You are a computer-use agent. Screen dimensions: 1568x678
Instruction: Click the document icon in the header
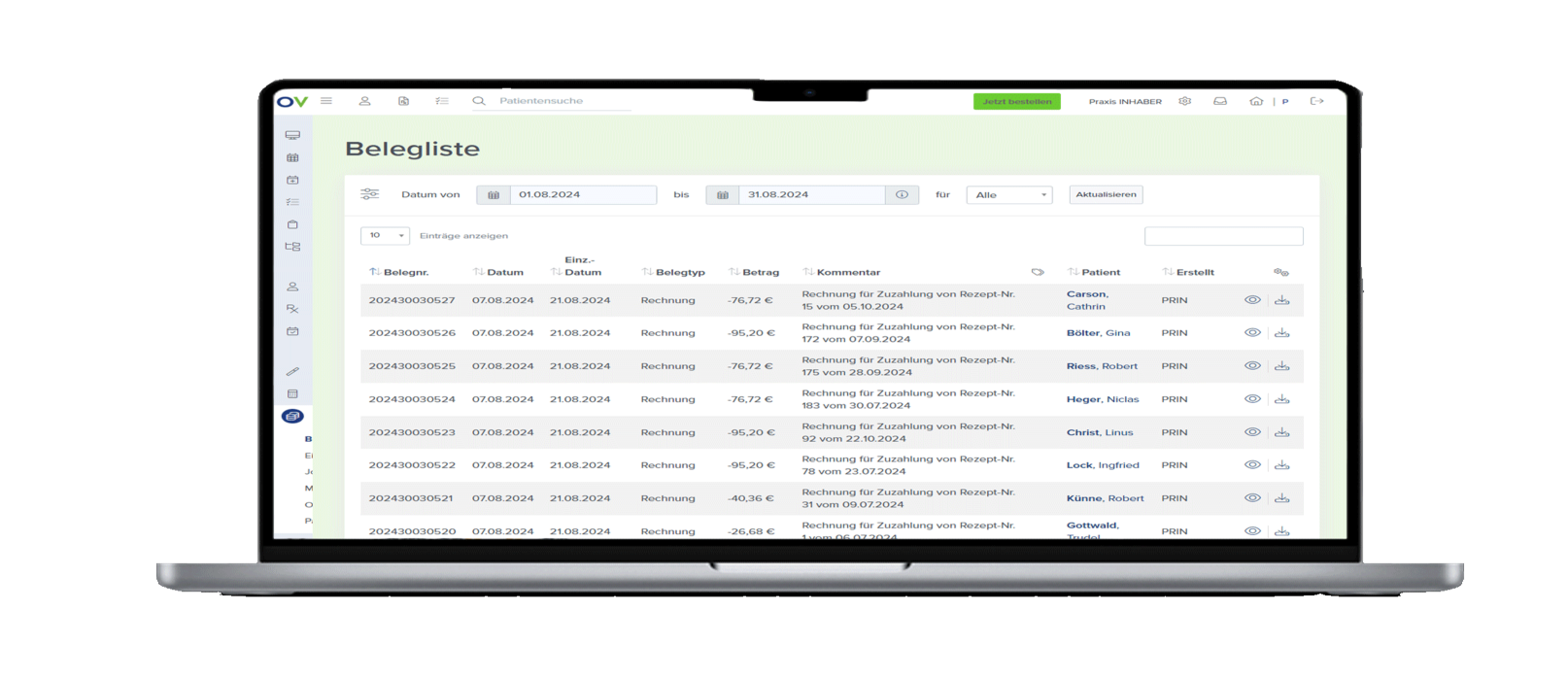403,101
